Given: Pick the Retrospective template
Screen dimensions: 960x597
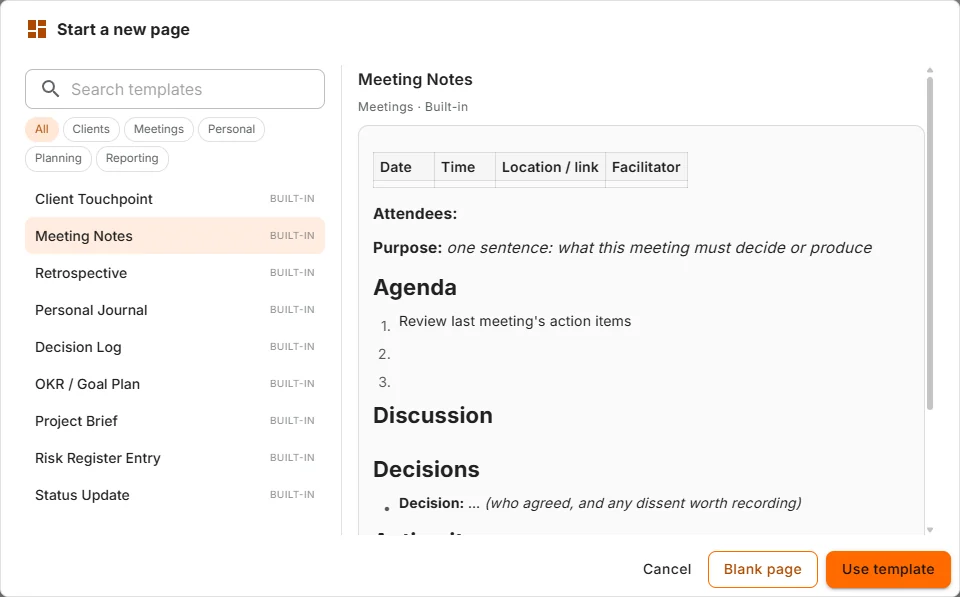Looking at the screenshot, I should [x=175, y=273].
